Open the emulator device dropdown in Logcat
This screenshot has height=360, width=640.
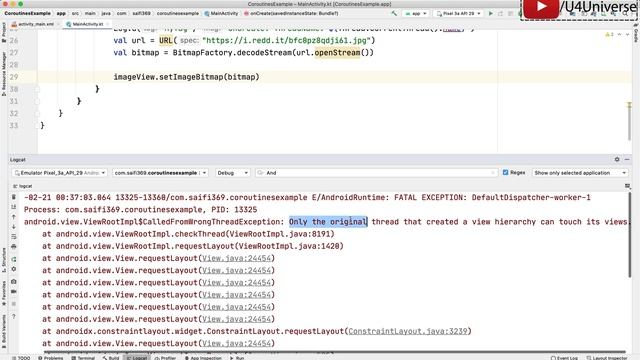[60, 173]
